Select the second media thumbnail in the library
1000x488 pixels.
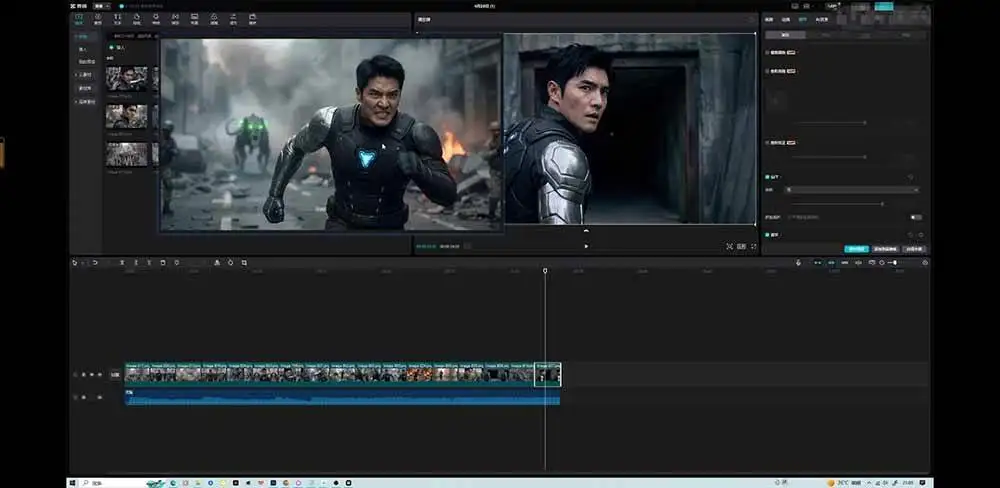point(126,117)
